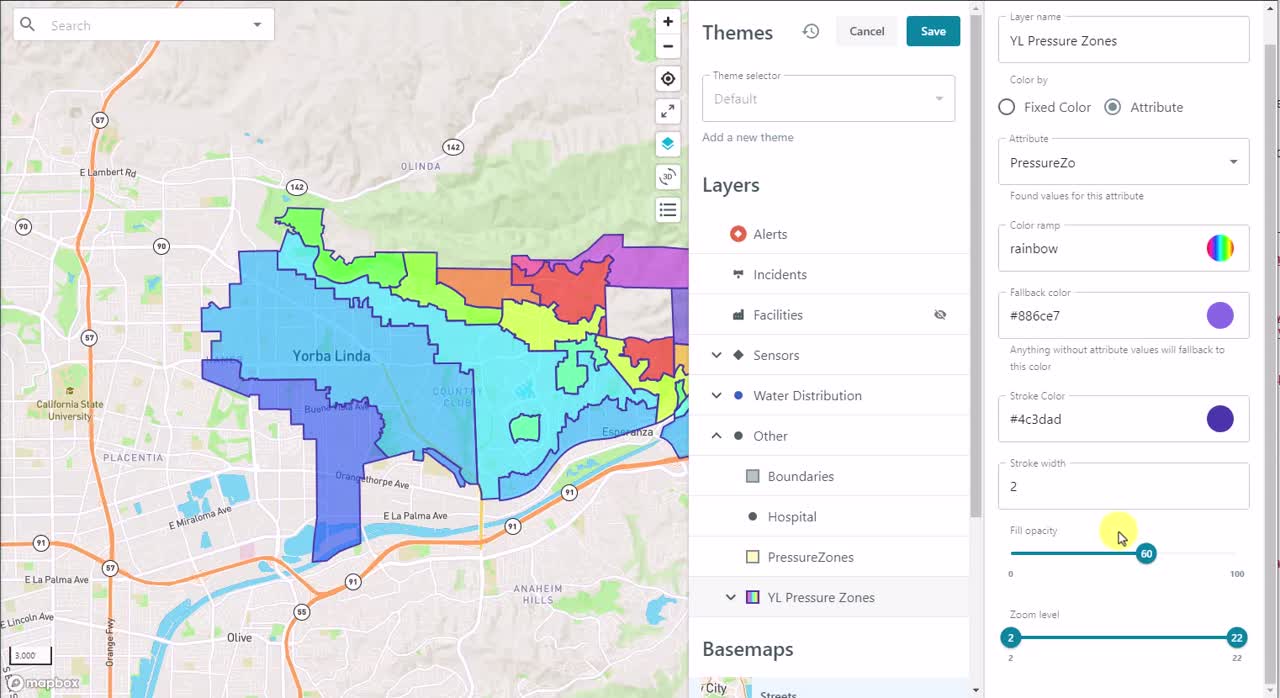Toggle Facilities layer visibility eye icon
The height and width of the screenshot is (698, 1280).
pyautogui.click(x=940, y=315)
